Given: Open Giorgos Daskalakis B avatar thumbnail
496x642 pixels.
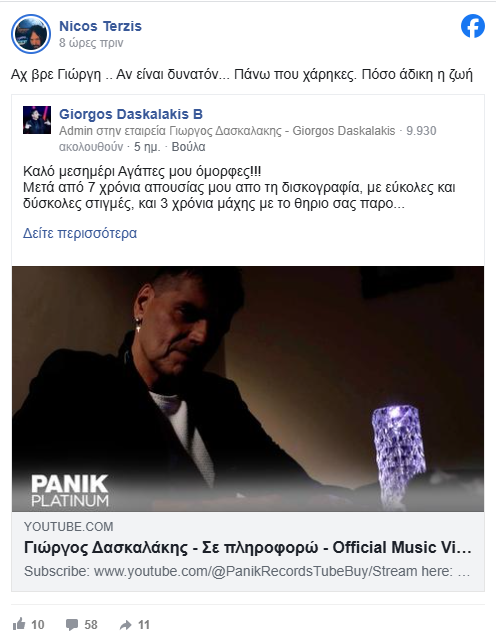Looking at the screenshot, I should pyautogui.click(x=37, y=120).
